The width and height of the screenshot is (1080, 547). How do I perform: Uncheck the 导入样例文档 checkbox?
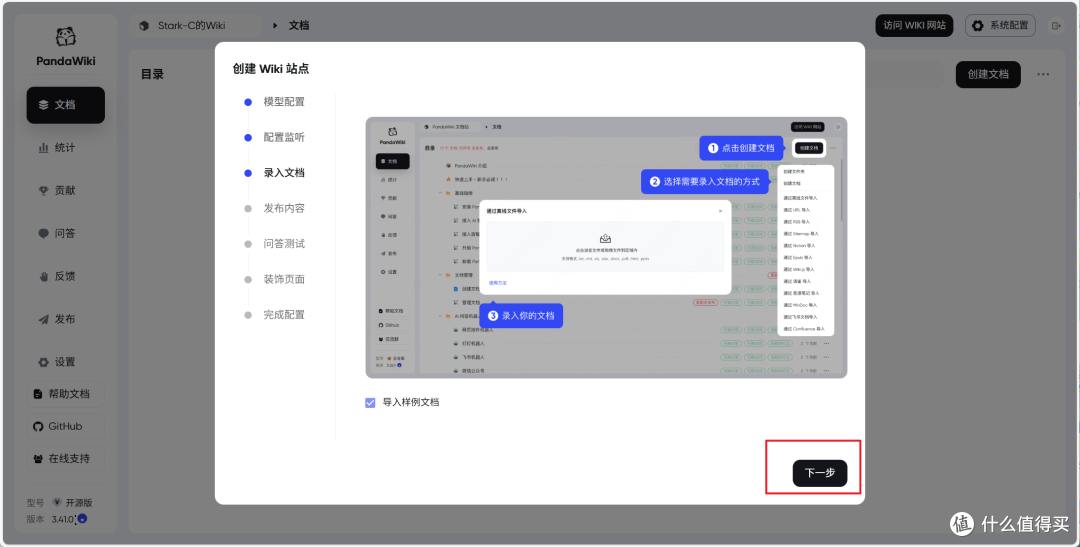tap(370, 402)
